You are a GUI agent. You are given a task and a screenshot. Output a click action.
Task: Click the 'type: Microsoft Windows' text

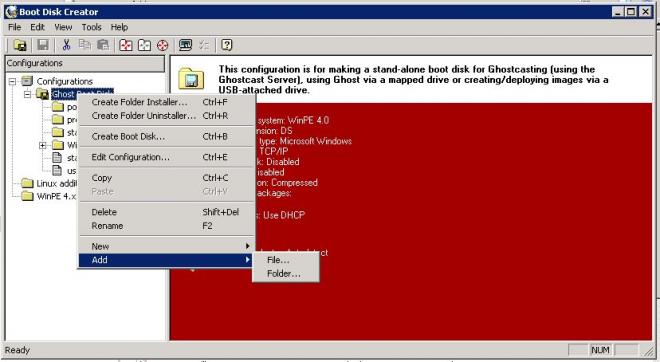pyautogui.click(x=306, y=141)
